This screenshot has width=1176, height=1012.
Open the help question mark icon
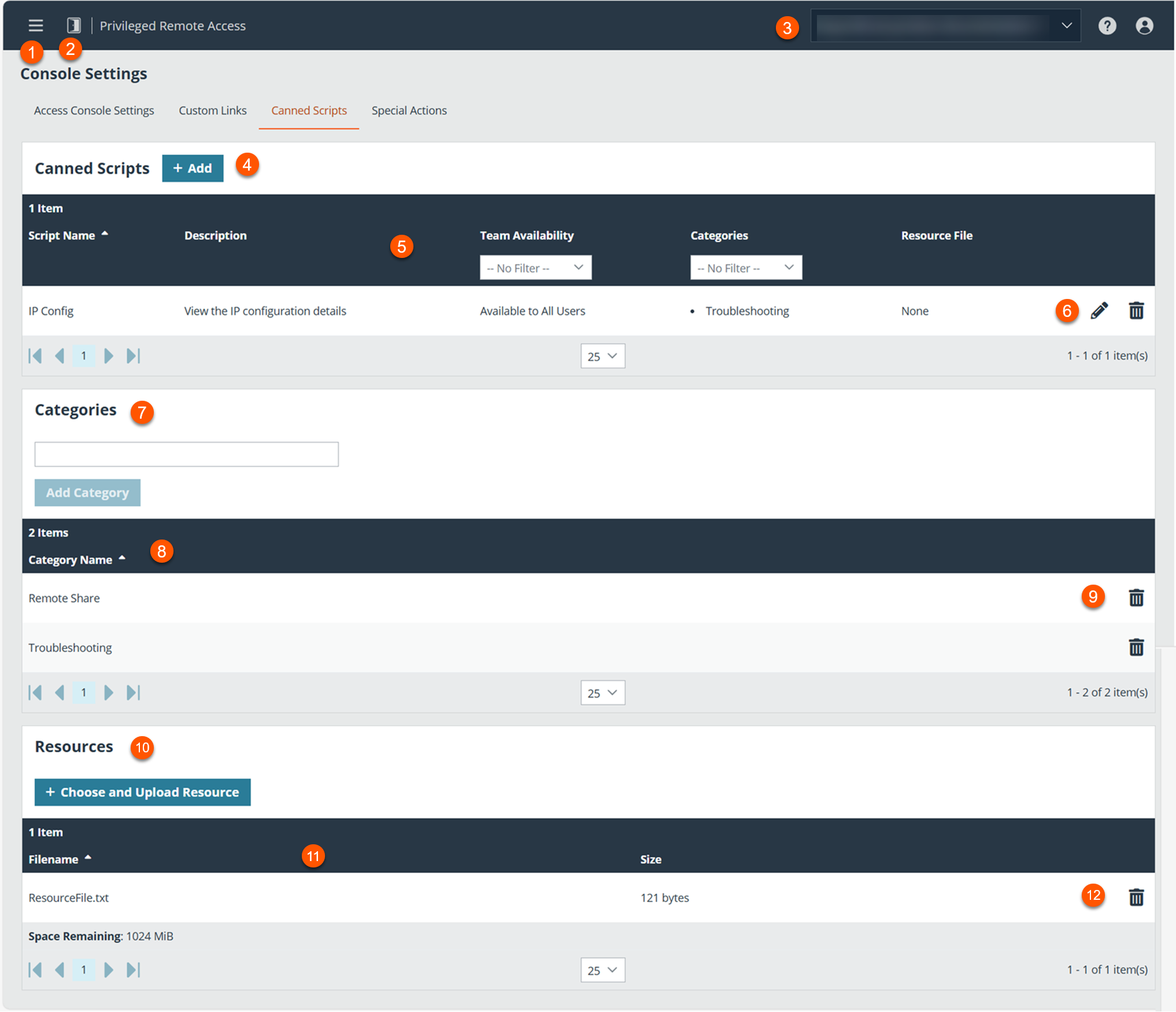[1107, 26]
